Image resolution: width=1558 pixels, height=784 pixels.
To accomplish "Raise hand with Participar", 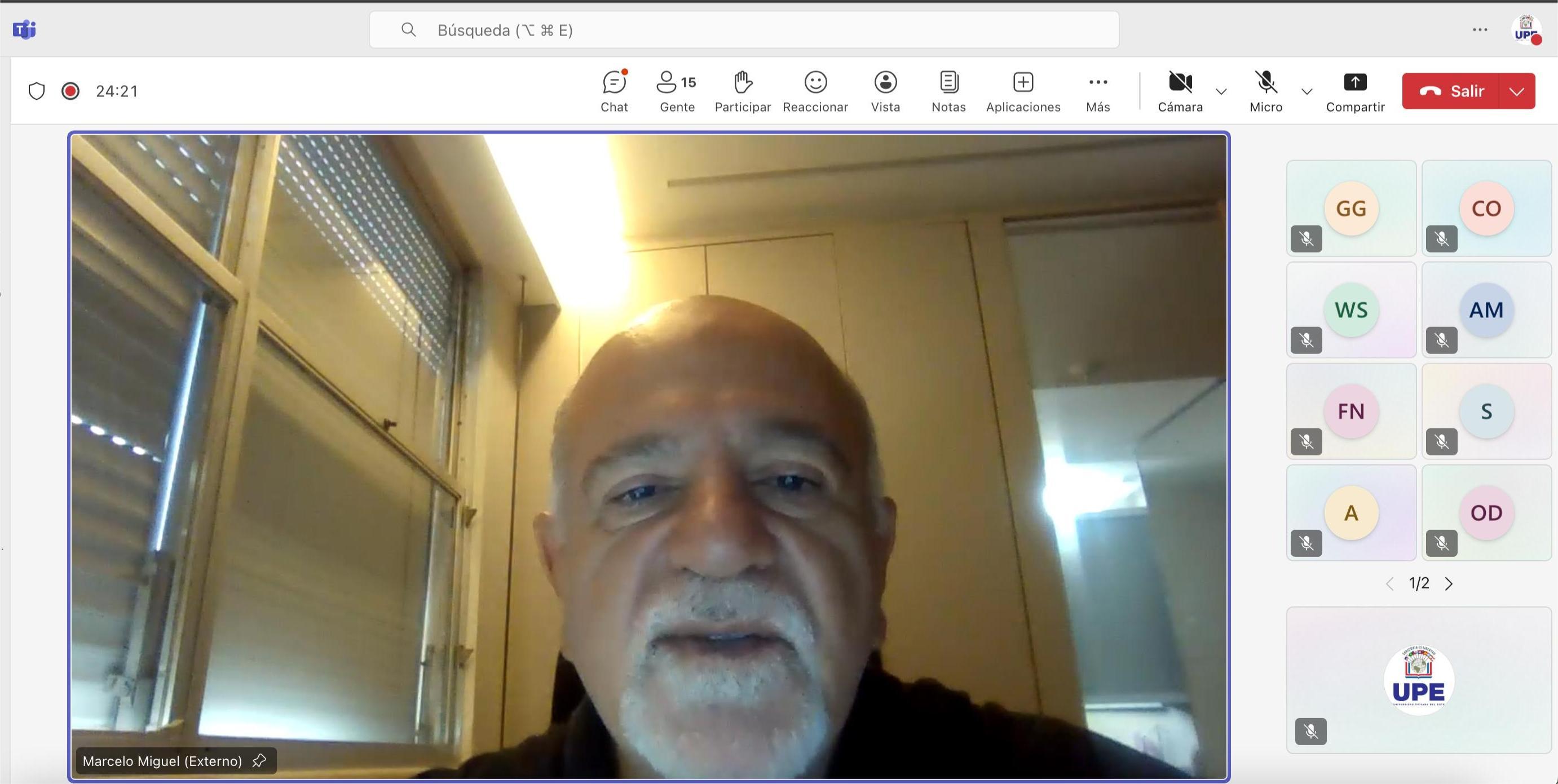I will click(742, 91).
